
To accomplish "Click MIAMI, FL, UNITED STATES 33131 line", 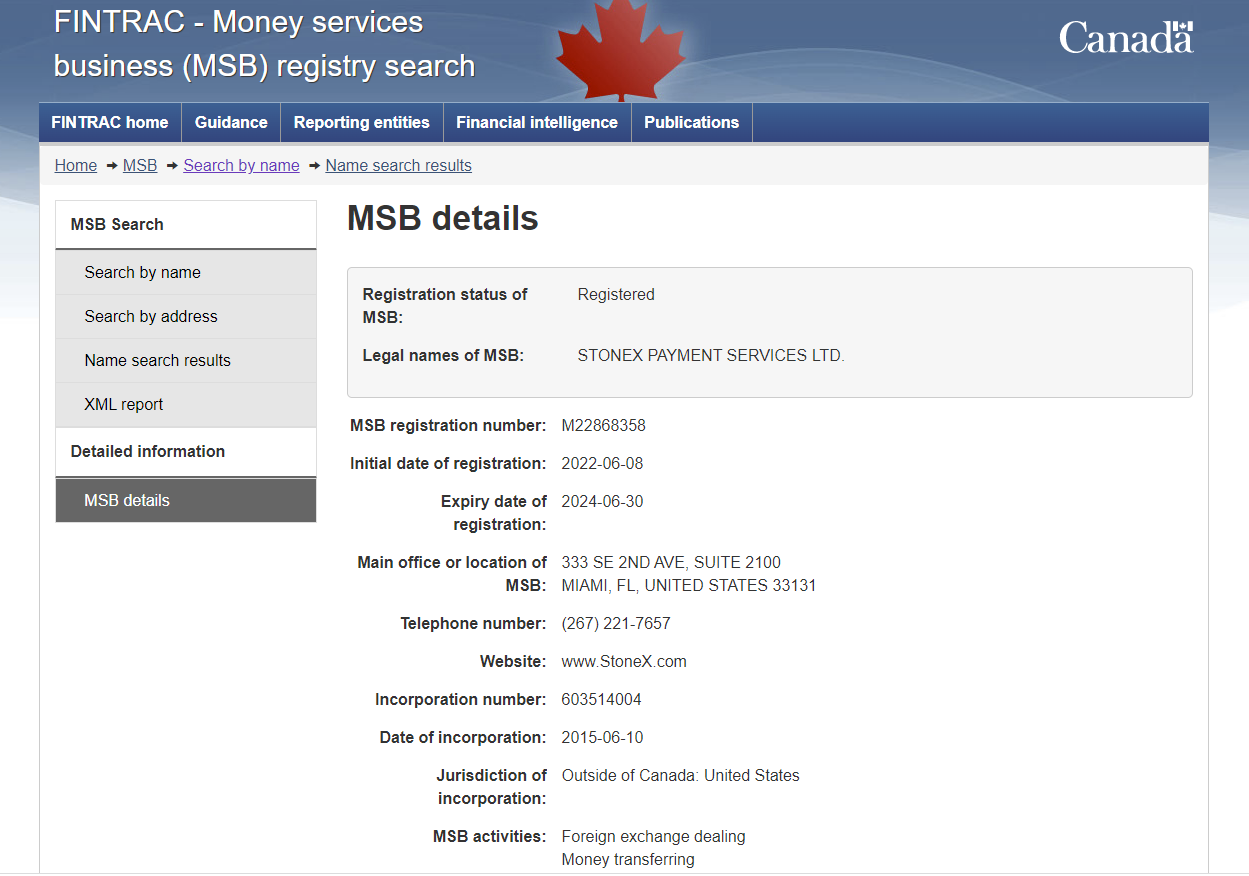I will (689, 585).
